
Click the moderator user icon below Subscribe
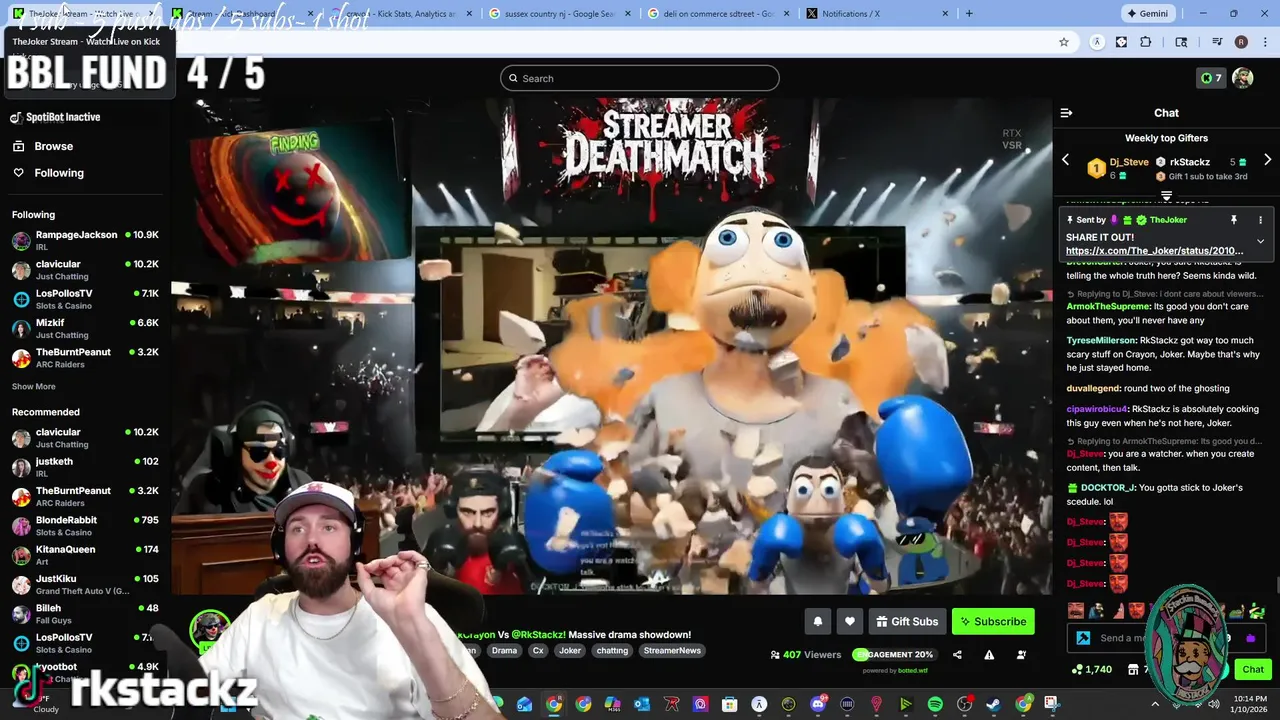[x=1021, y=655]
